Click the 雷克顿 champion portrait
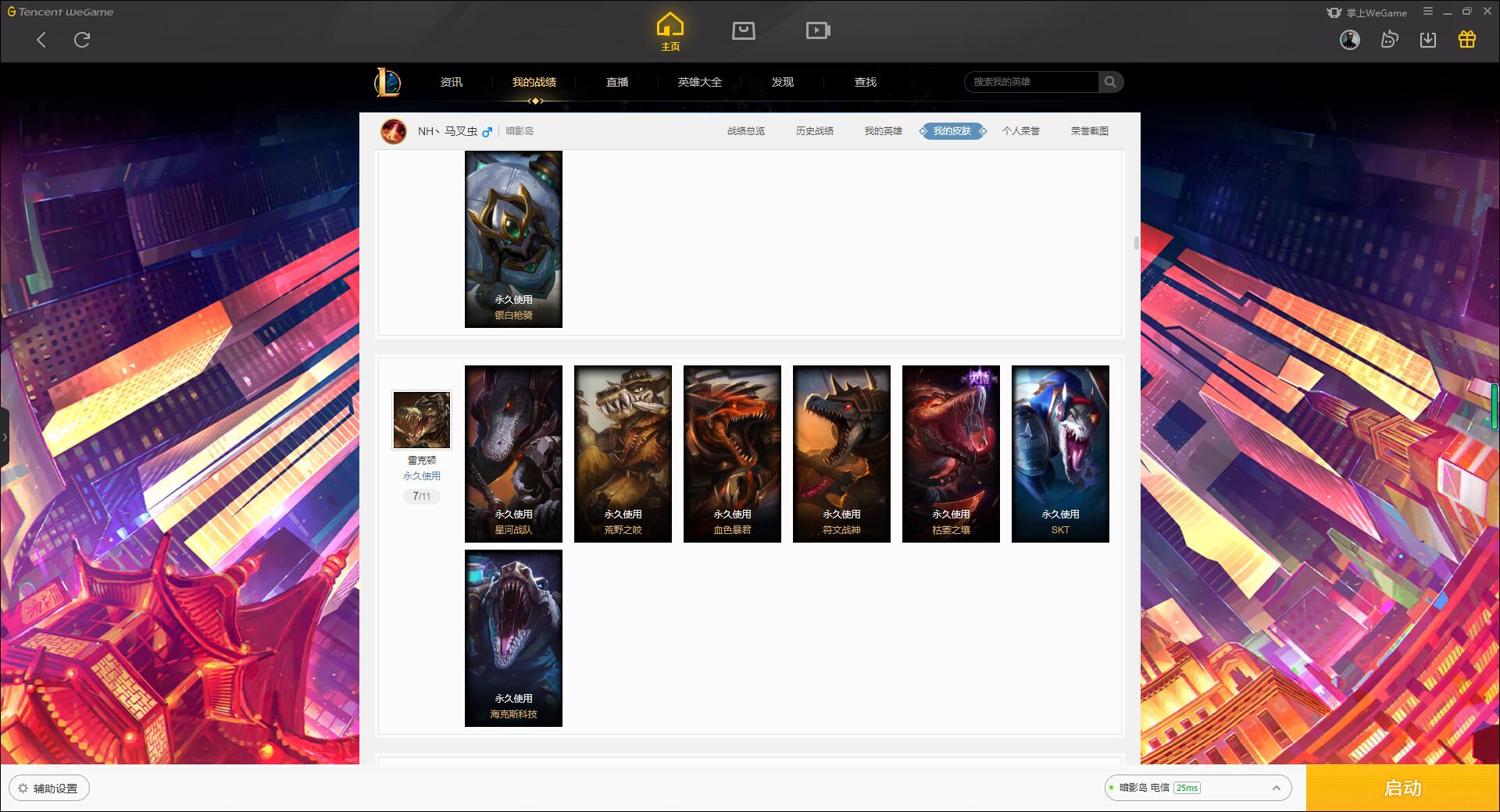 pyautogui.click(x=422, y=420)
